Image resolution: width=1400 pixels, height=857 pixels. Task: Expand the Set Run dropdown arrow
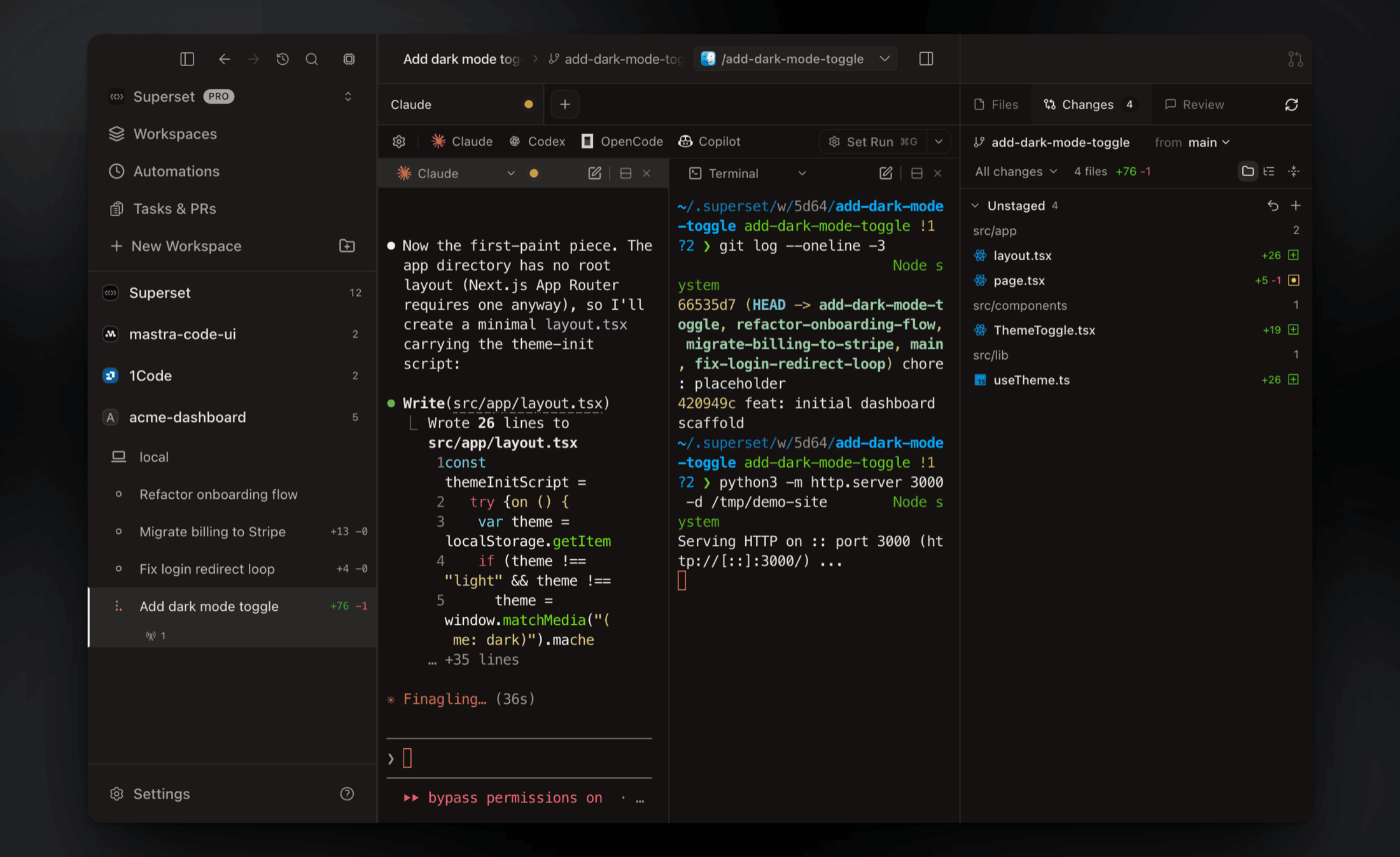point(939,141)
